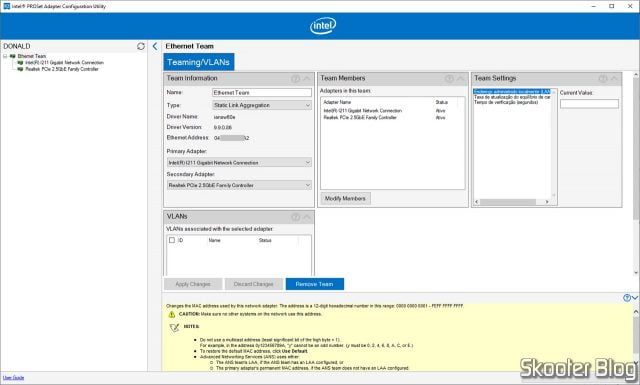Refresh the DONALD adapter list

(141, 46)
